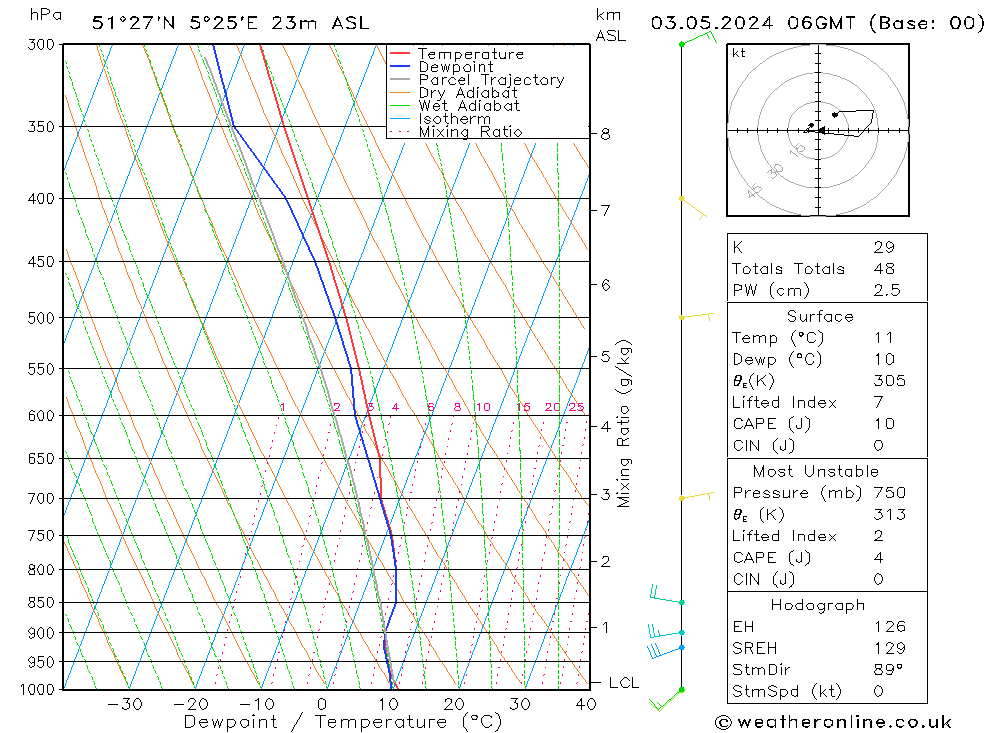Image resolution: width=1000 pixels, height=733 pixels.
Task: Click the Pressure (mb) value 750
Action: click(x=890, y=493)
